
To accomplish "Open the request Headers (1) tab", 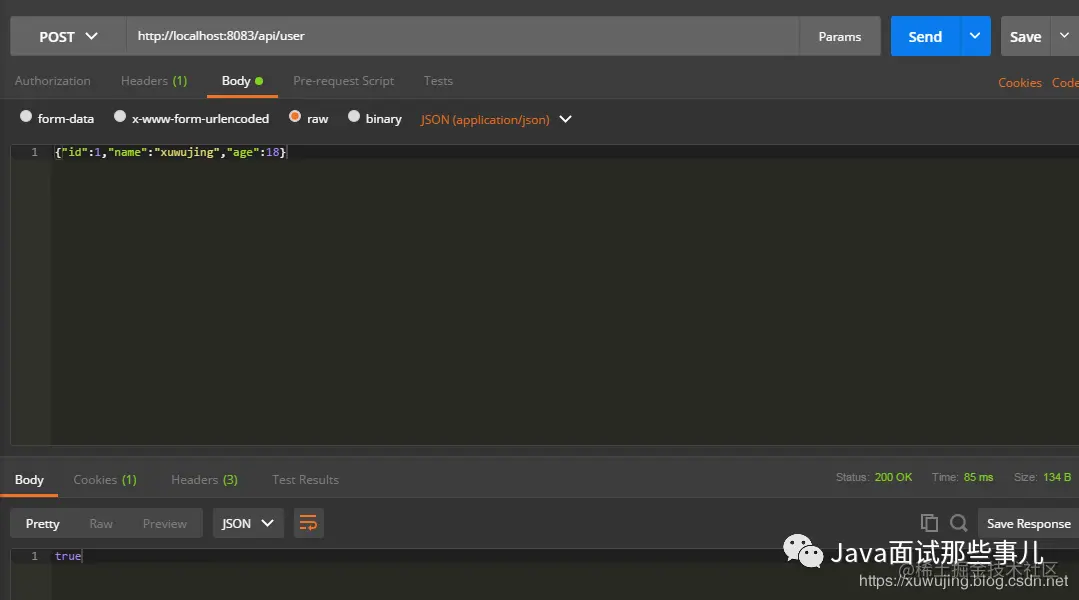I will 154,81.
